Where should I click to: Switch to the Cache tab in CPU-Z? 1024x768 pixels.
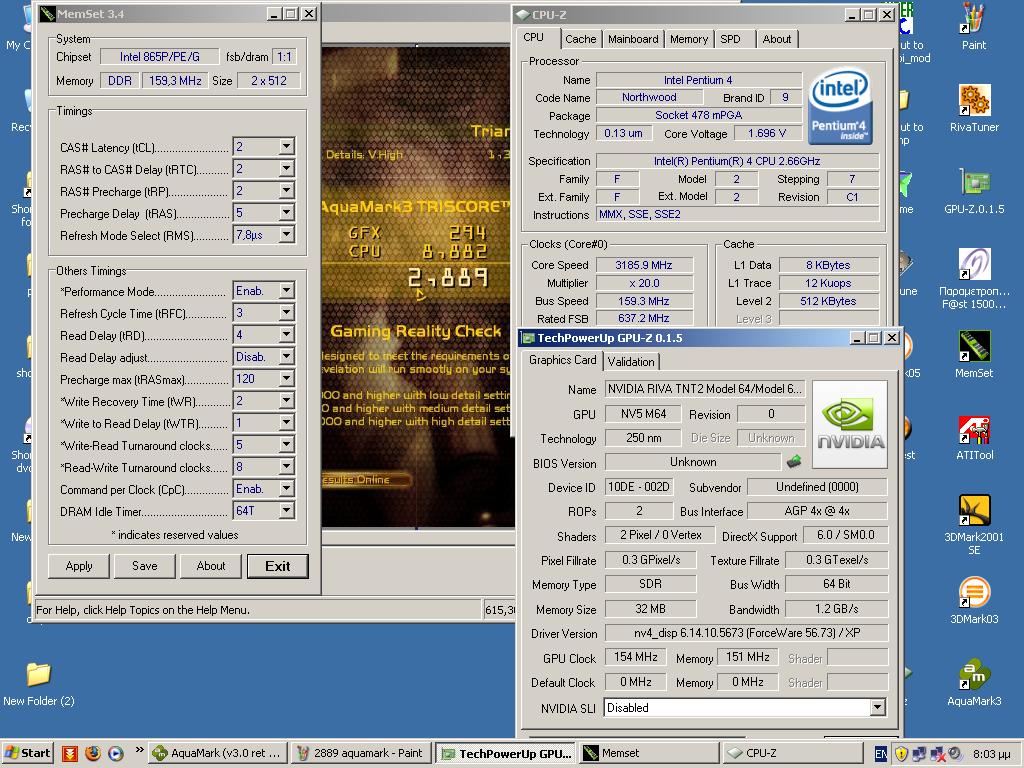coord(581,39)
